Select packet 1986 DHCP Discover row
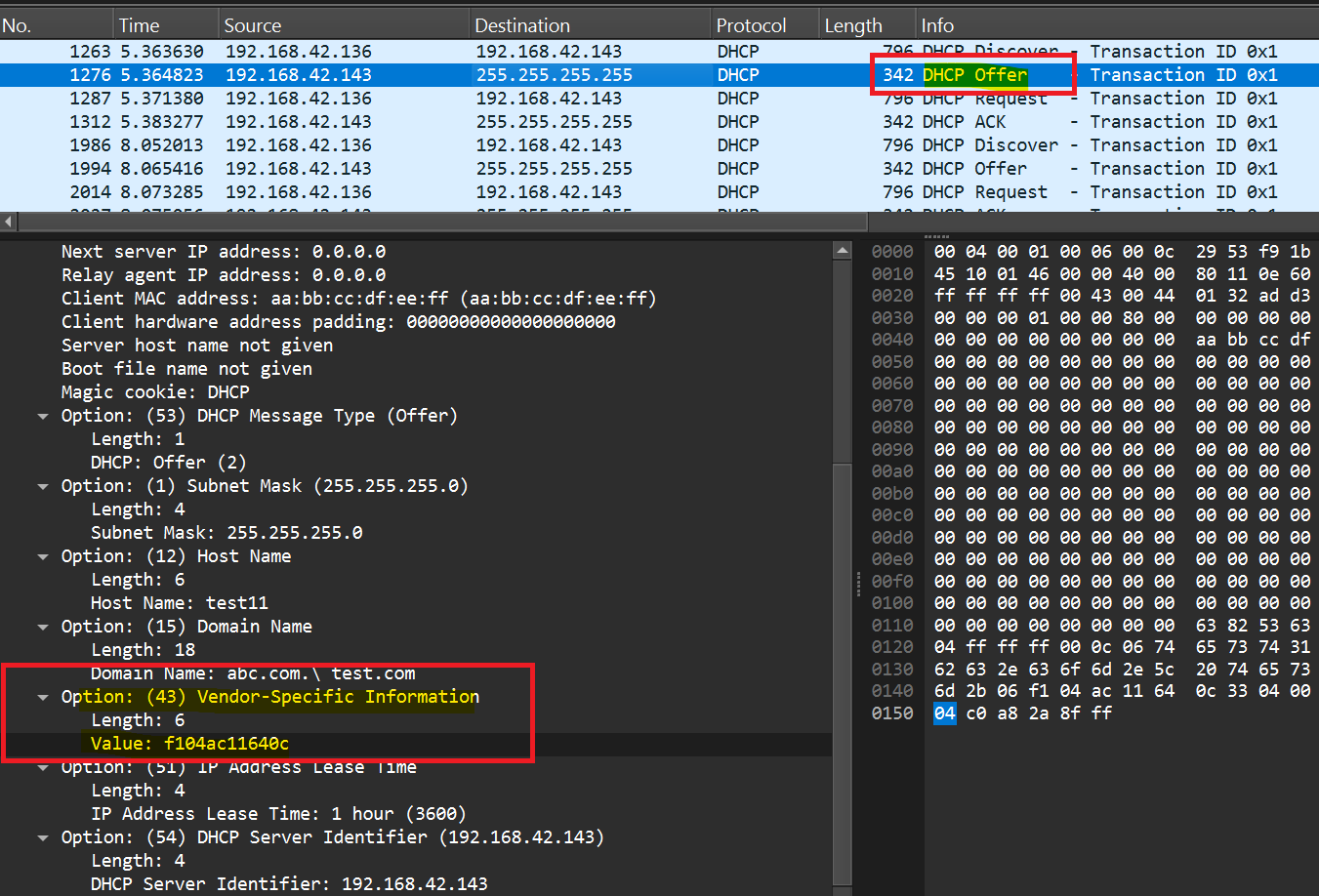The width and height of the screenshot is (1319, 896). tap(391, 144)
